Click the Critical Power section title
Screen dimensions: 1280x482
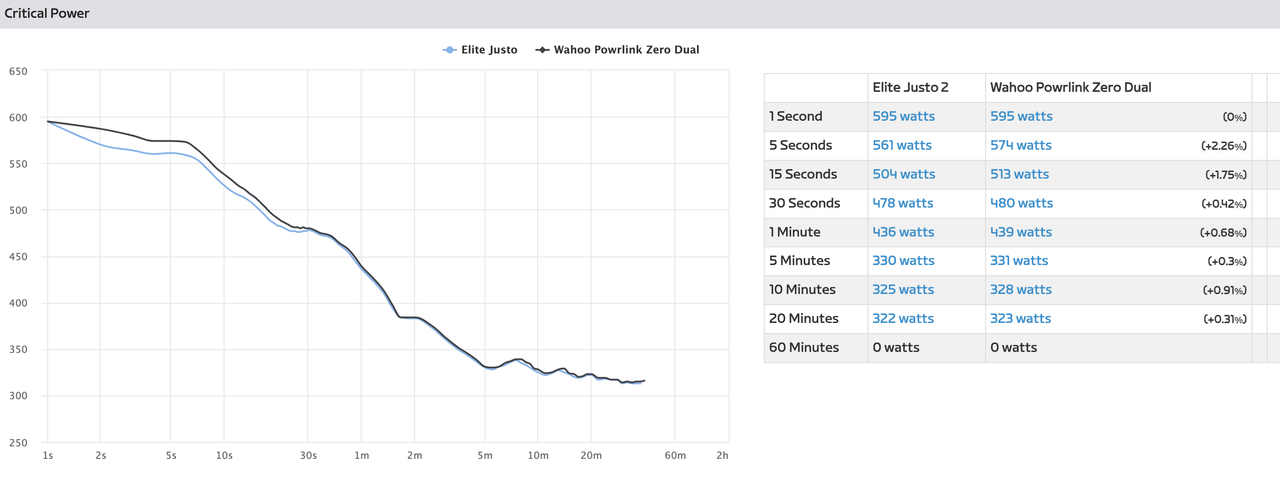[x=47, y=13]
